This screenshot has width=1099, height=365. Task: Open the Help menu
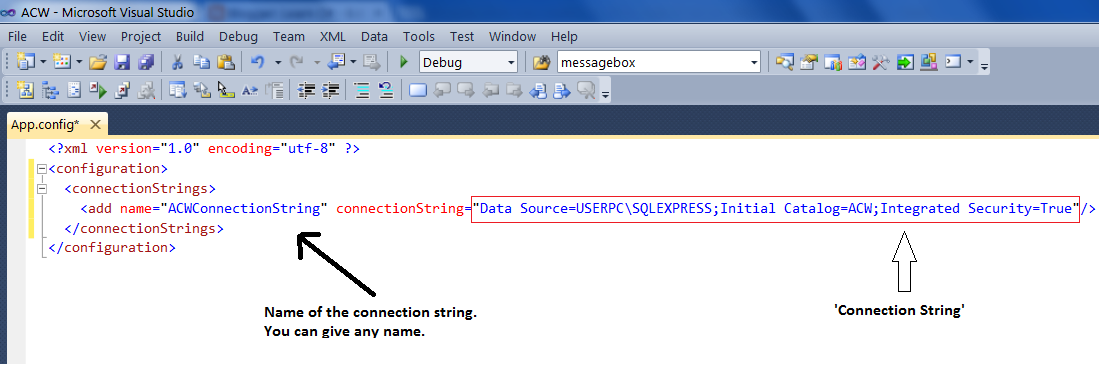564,36
